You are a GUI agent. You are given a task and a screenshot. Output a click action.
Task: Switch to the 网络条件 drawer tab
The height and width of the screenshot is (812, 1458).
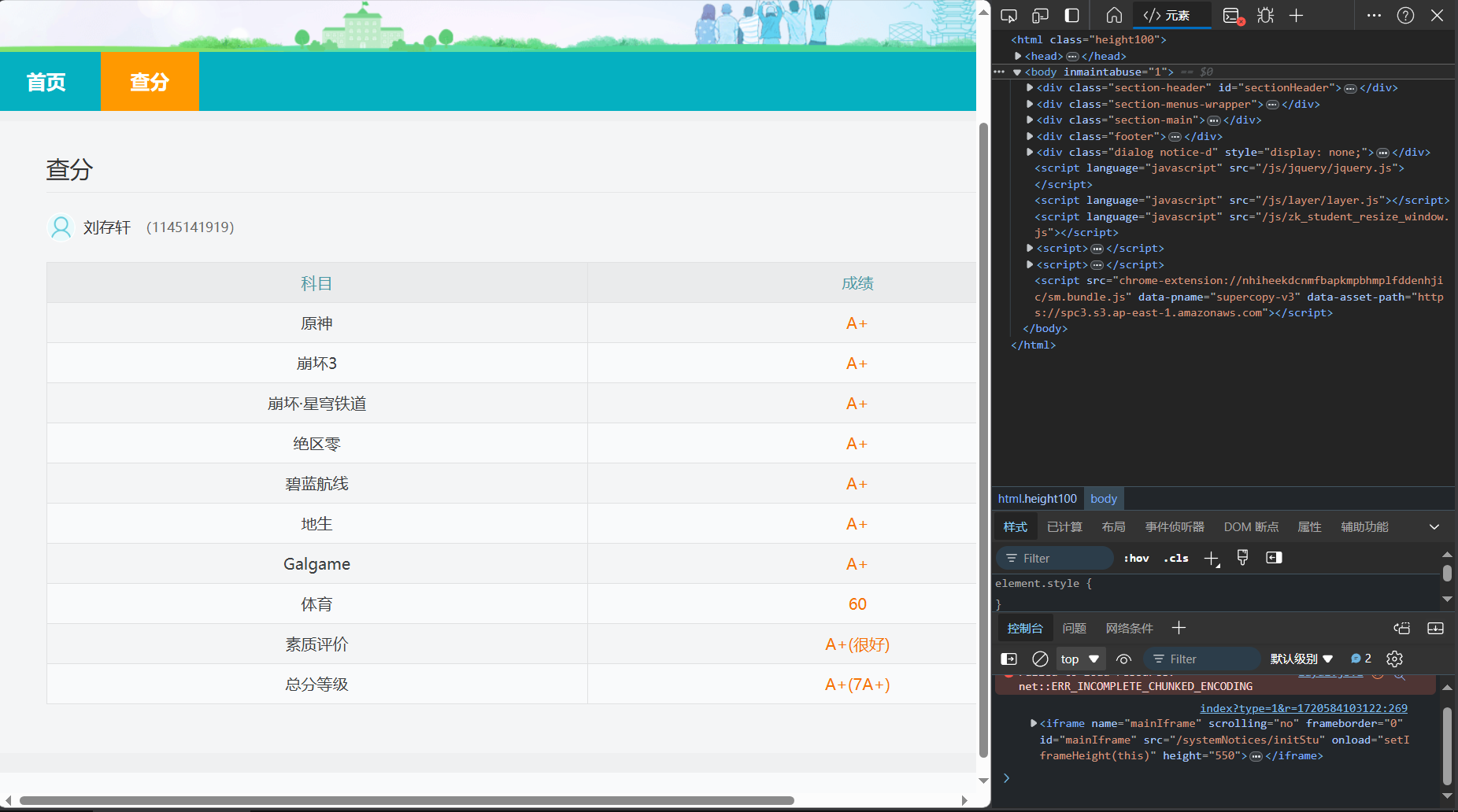point(1129,628)
